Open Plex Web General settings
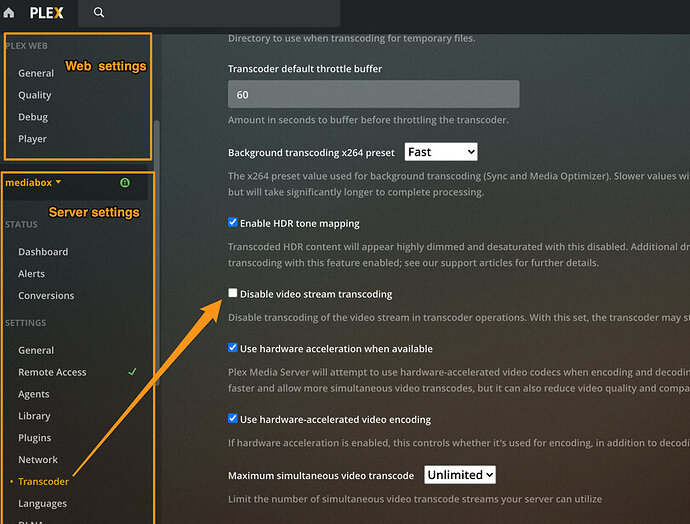The width and height of the screenshot is (690, 524). pos(36,73)
